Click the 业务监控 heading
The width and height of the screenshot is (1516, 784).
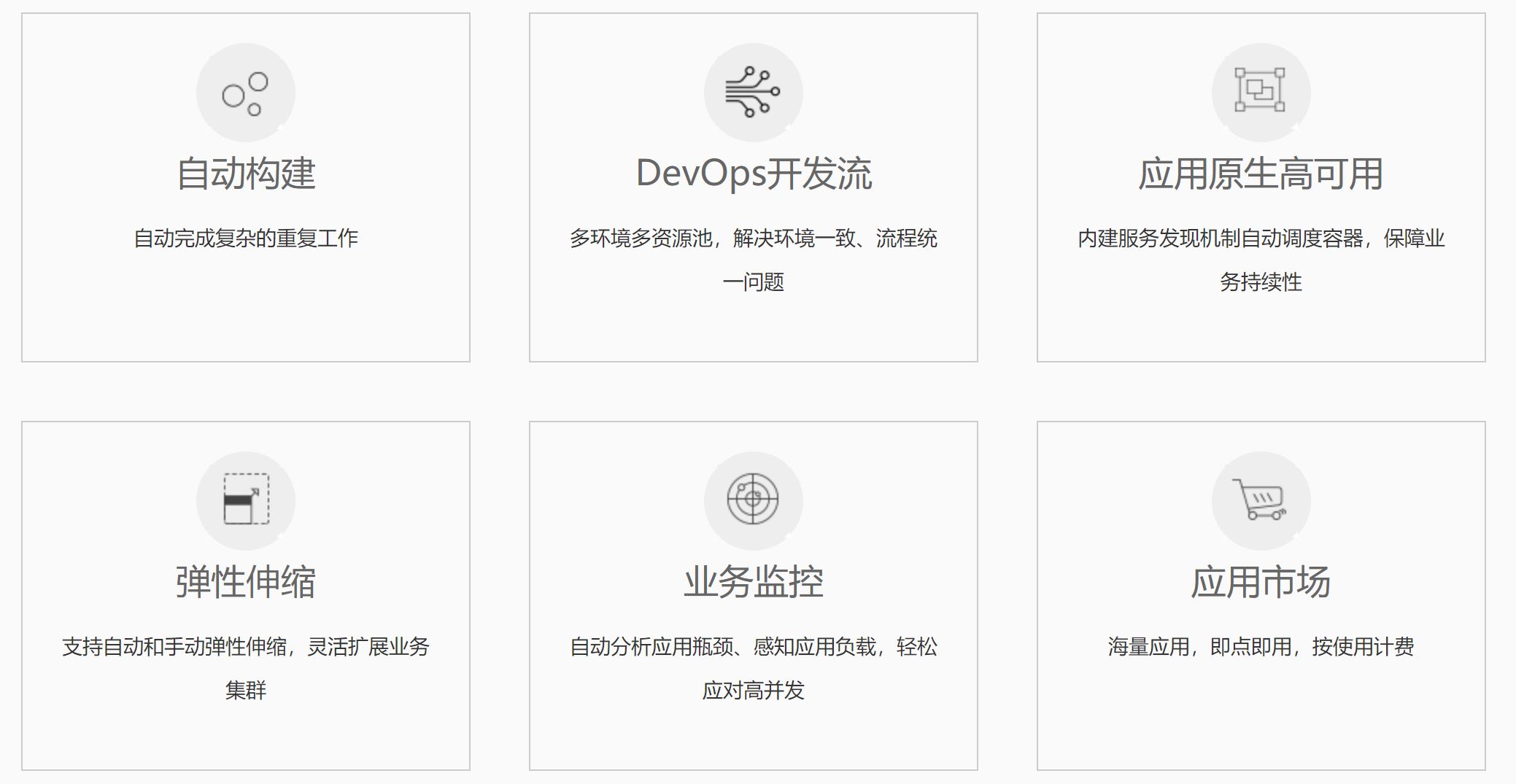(753, 582)
